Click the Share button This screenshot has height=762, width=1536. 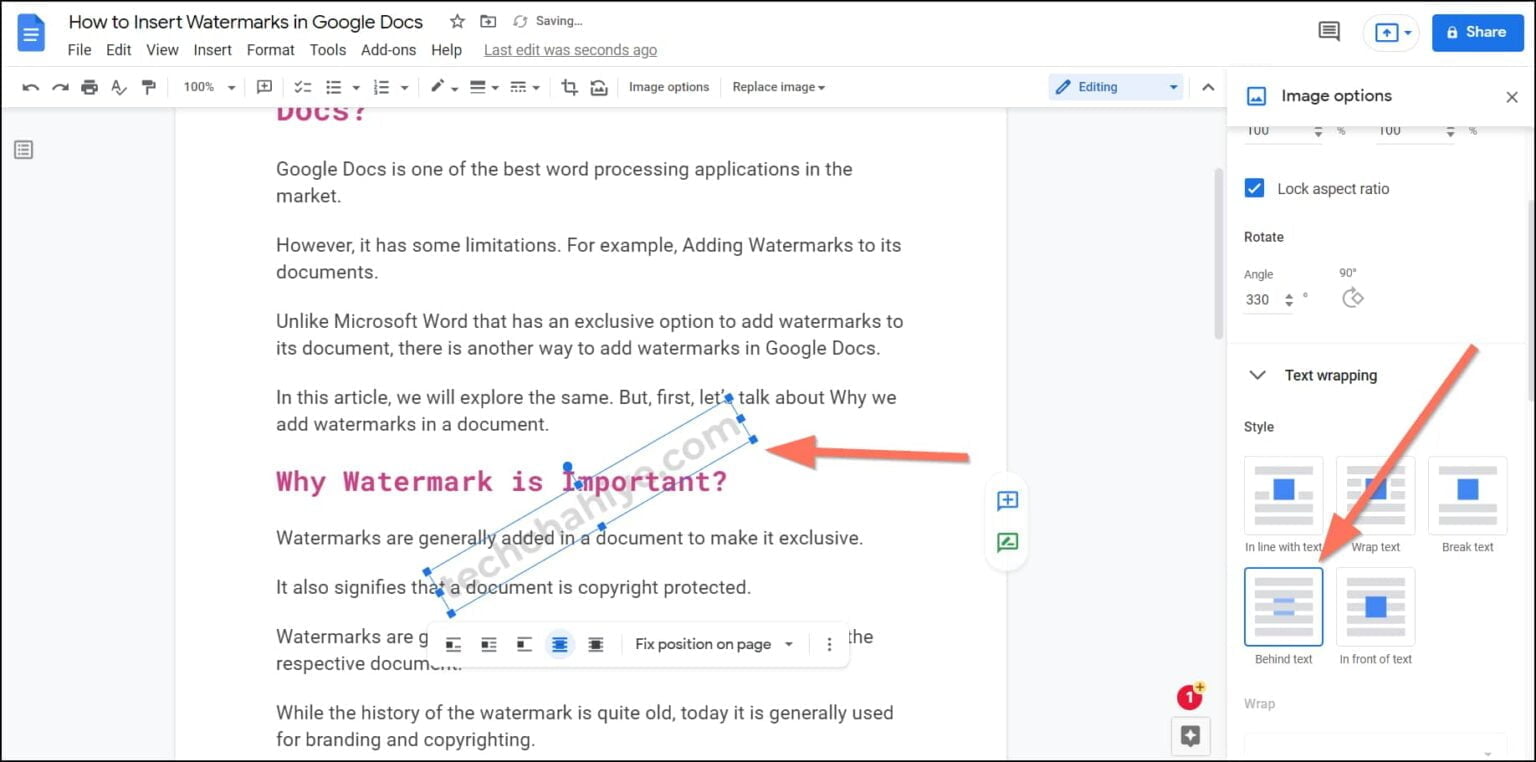[x=1477, y=32]
